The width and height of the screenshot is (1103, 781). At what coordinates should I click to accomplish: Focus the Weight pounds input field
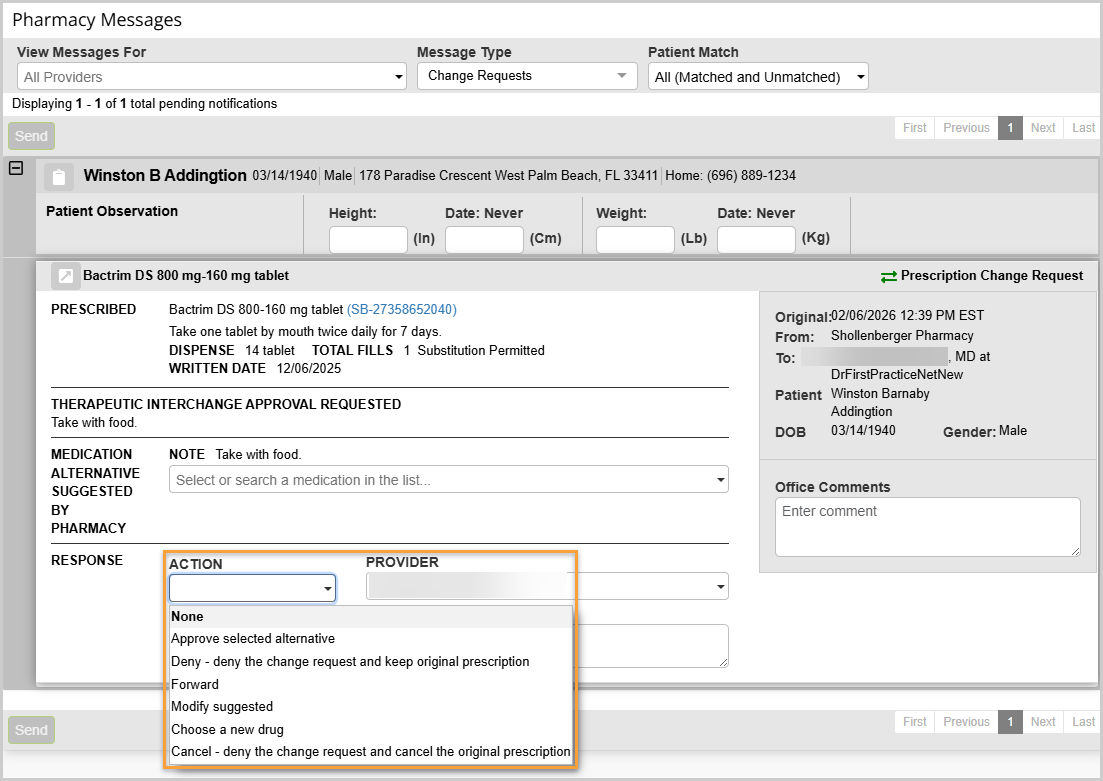tap(635, 239)
